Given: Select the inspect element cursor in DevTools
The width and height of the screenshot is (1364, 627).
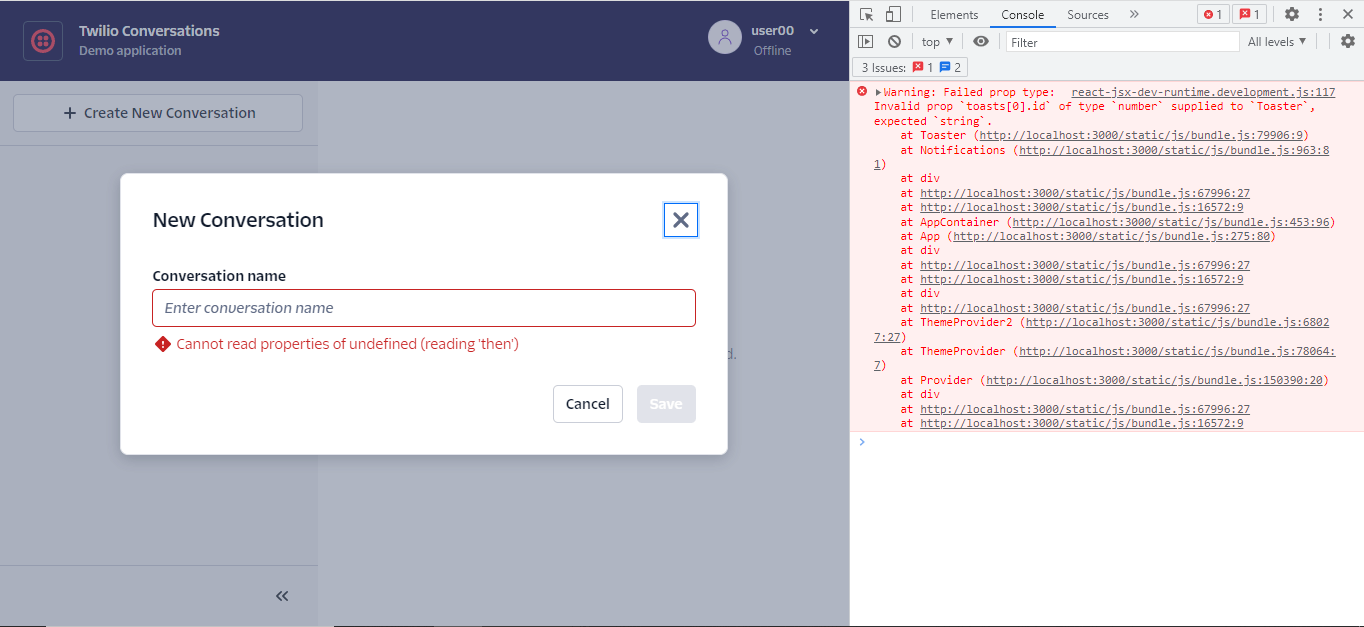Looking at the screenshot, I should click(865, 14).
